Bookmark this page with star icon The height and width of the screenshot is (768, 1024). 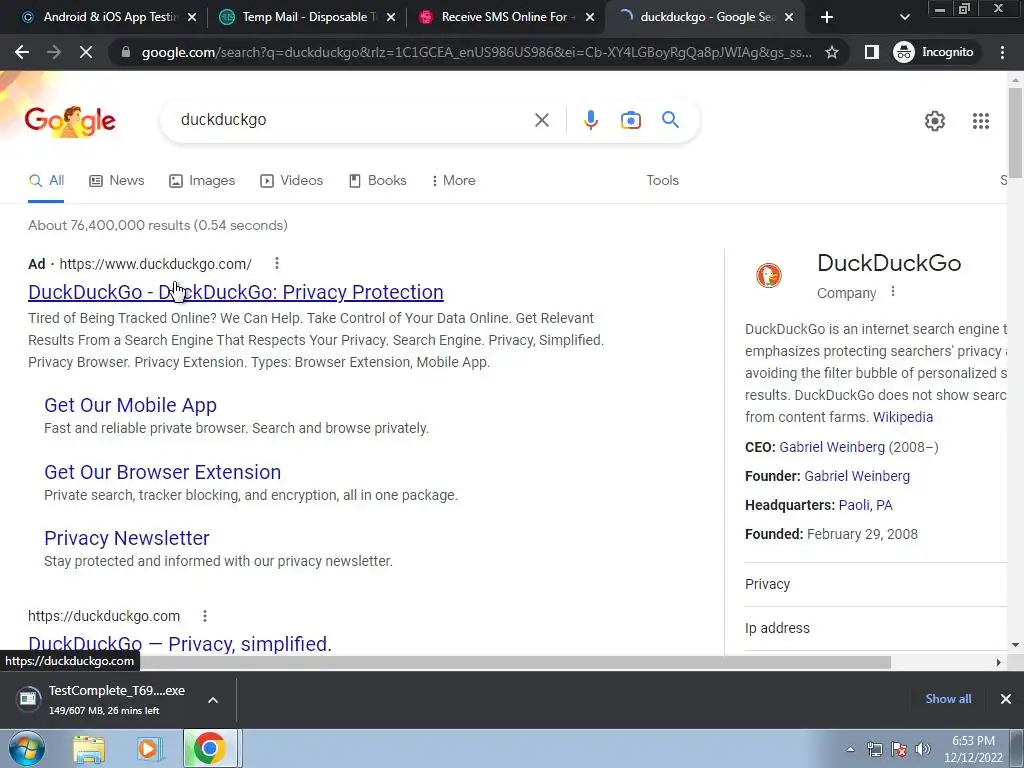[831, 52]
